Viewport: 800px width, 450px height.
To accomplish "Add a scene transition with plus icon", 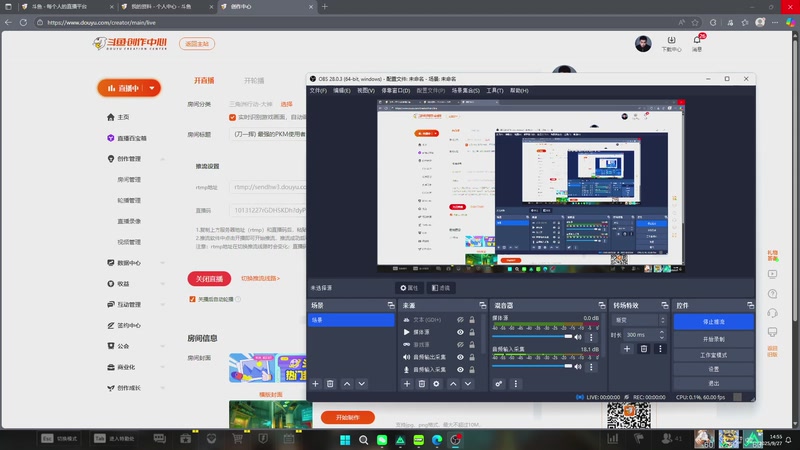I will point(627,349).
